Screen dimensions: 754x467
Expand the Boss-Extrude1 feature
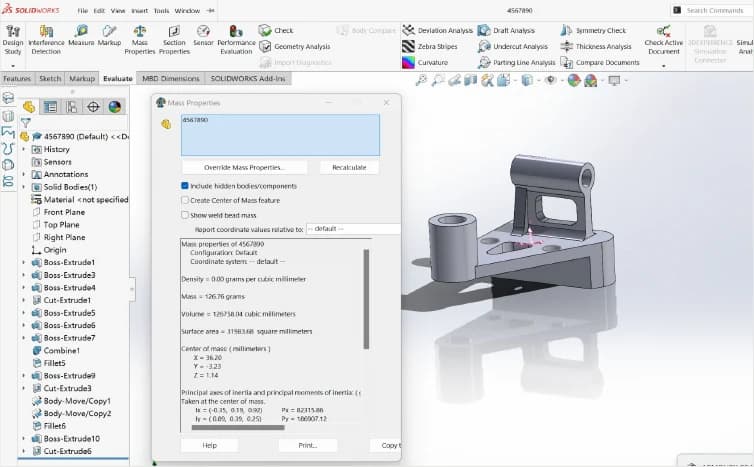pyautogui.click(x=24, y=263)
